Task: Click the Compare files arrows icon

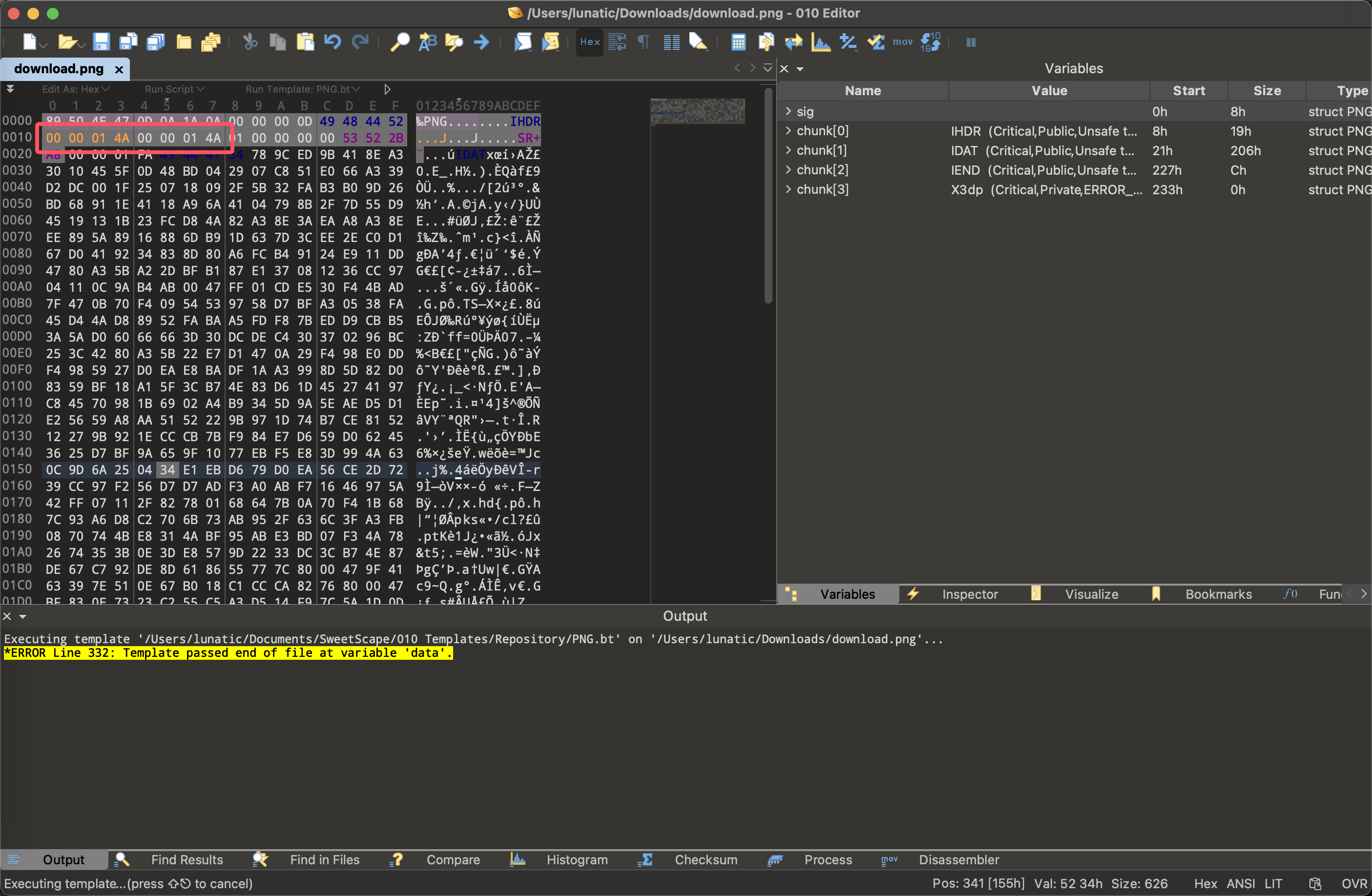Action: tap(794, 41)
